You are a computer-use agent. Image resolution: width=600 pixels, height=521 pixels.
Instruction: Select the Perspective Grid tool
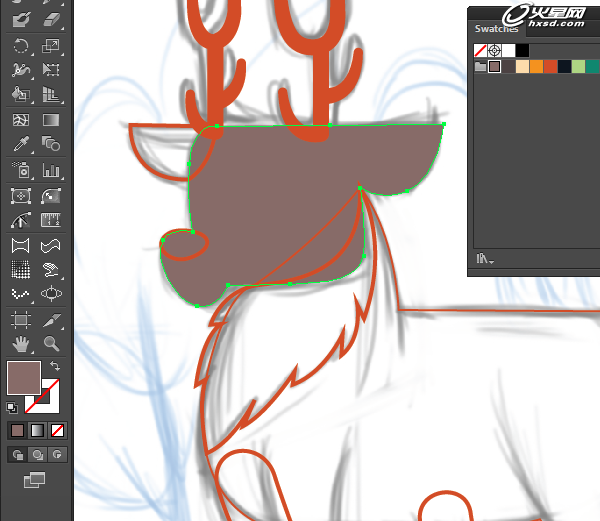click(x=51, y=94)
